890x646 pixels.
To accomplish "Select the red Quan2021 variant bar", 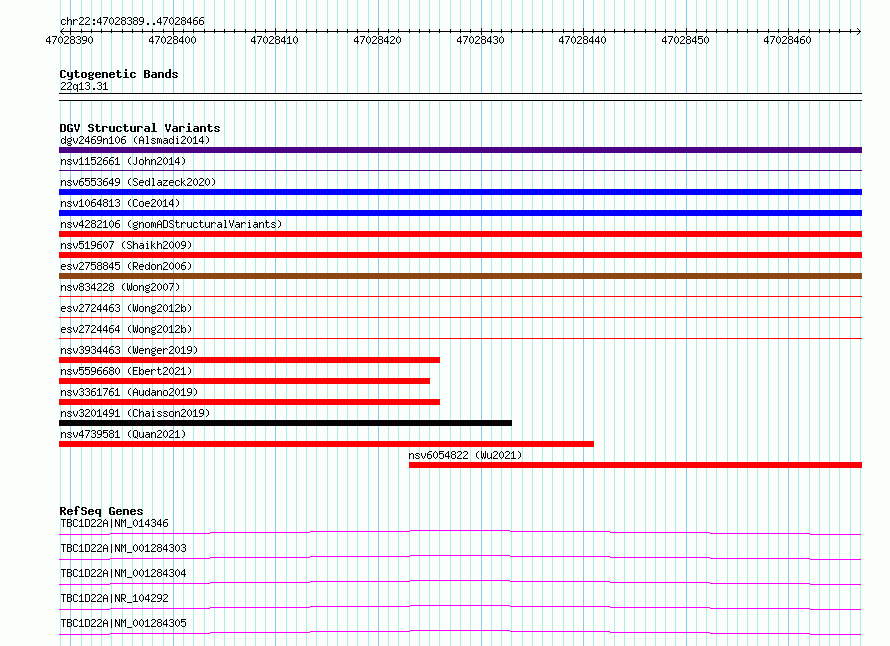I will pyautogui.click(x=326, y=444).
